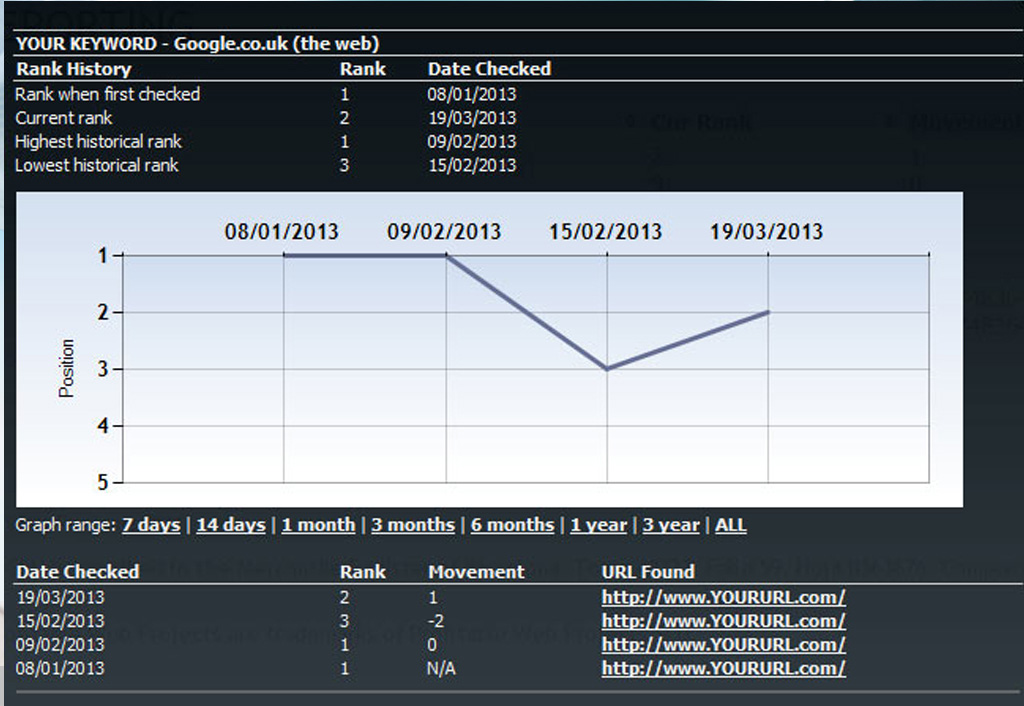Set graph range to 7 days
Screen dimensions: 1024x706
click(151, 525)
